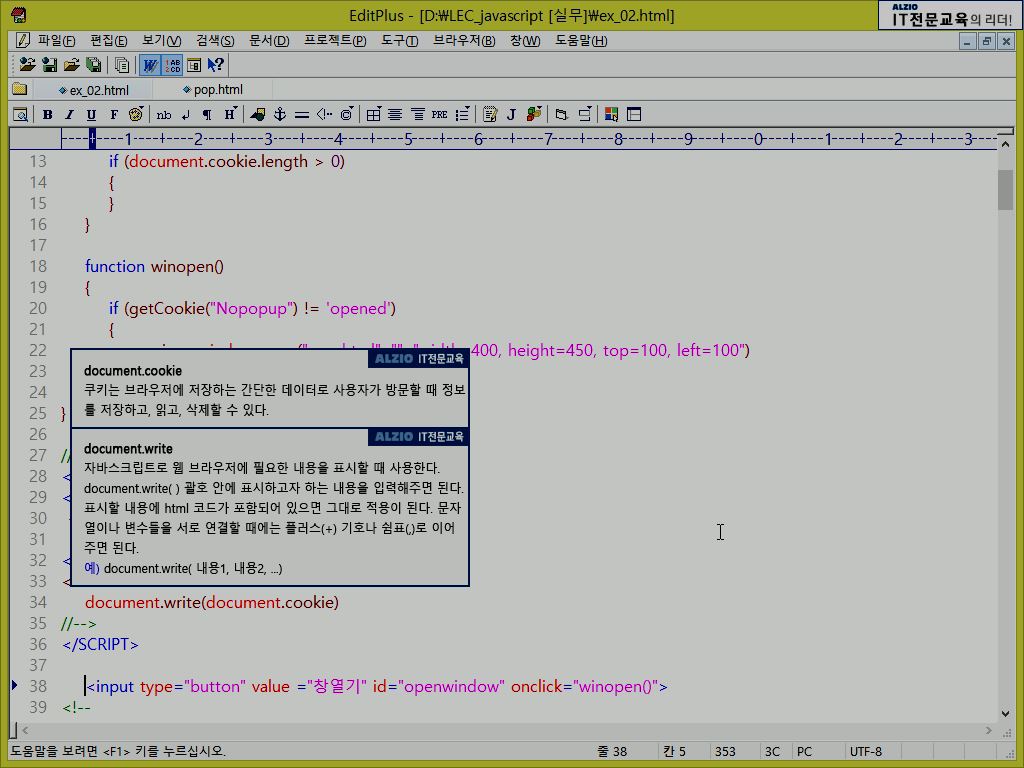Insert line break tag icon
Image resolution: width=1024 pixels, height=768 pixels.
[185, 115]
